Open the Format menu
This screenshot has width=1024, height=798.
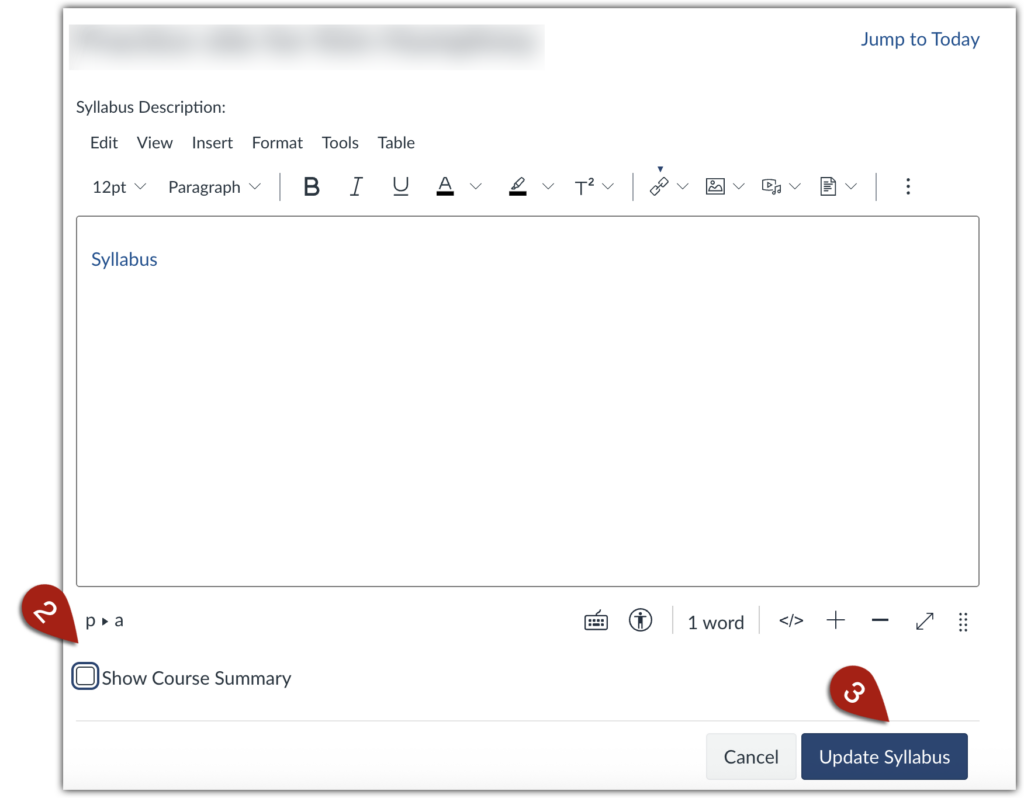278,142
